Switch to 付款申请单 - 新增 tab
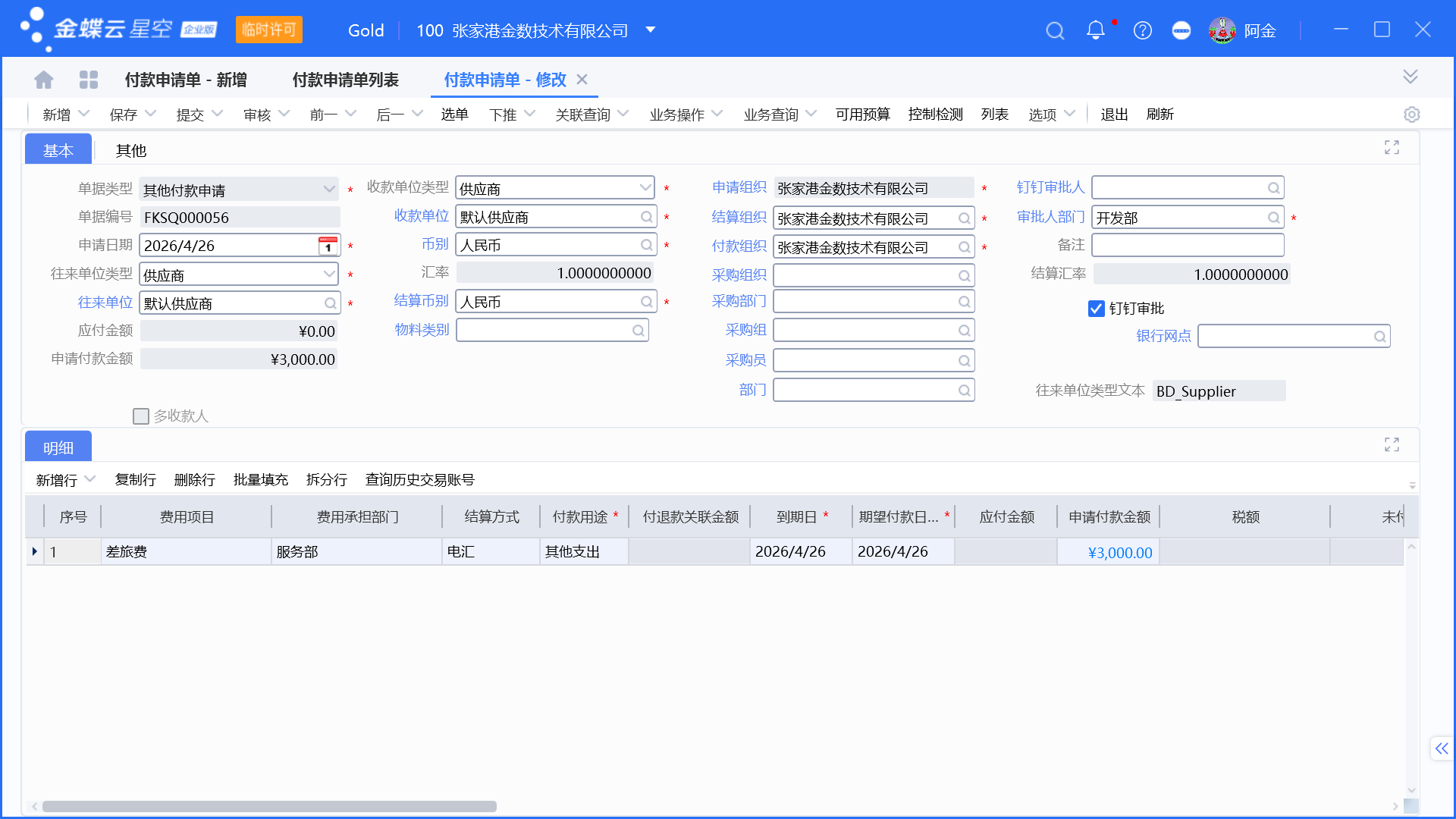This screenshot has width=1456, height=819. (x=186, y=80)
